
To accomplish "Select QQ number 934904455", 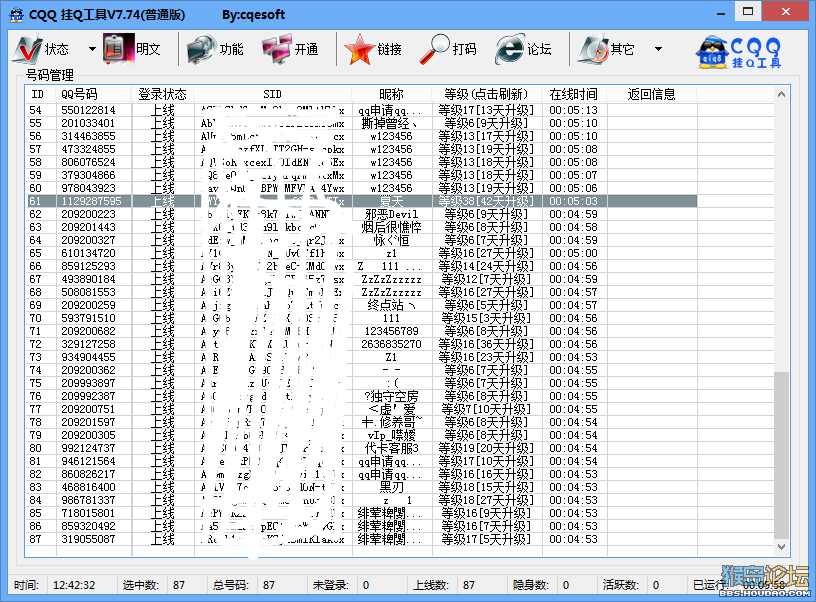I will (x=88, y=357).
